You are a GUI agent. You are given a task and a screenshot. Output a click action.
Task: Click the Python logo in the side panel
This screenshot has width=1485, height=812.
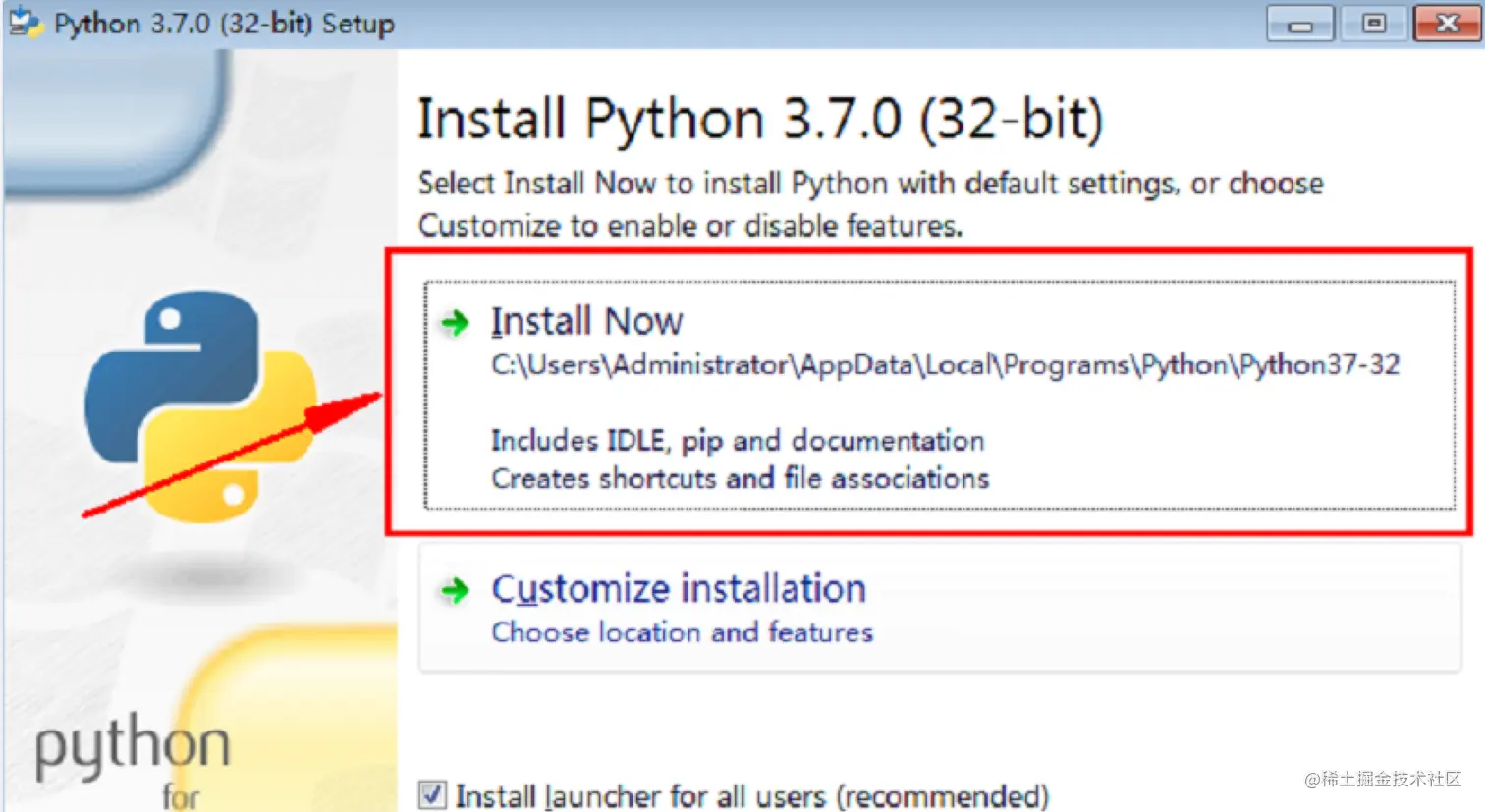coord(200,405)
